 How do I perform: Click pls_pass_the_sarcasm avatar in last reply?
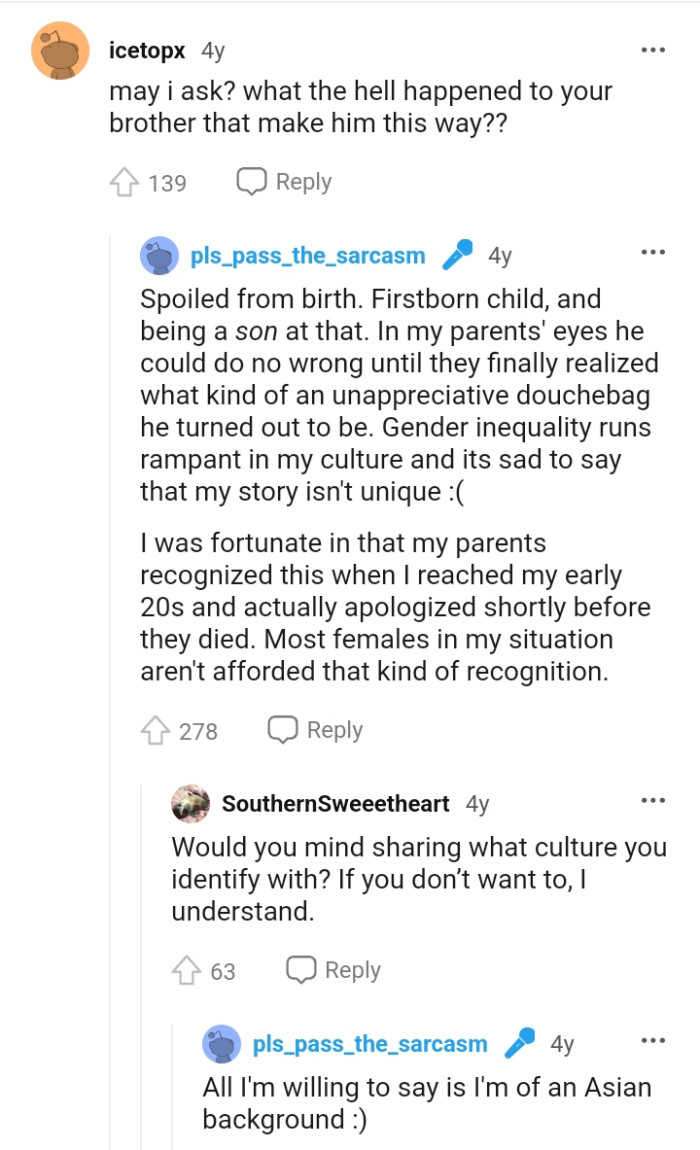pyautogui.click(x=222, y=1044)
